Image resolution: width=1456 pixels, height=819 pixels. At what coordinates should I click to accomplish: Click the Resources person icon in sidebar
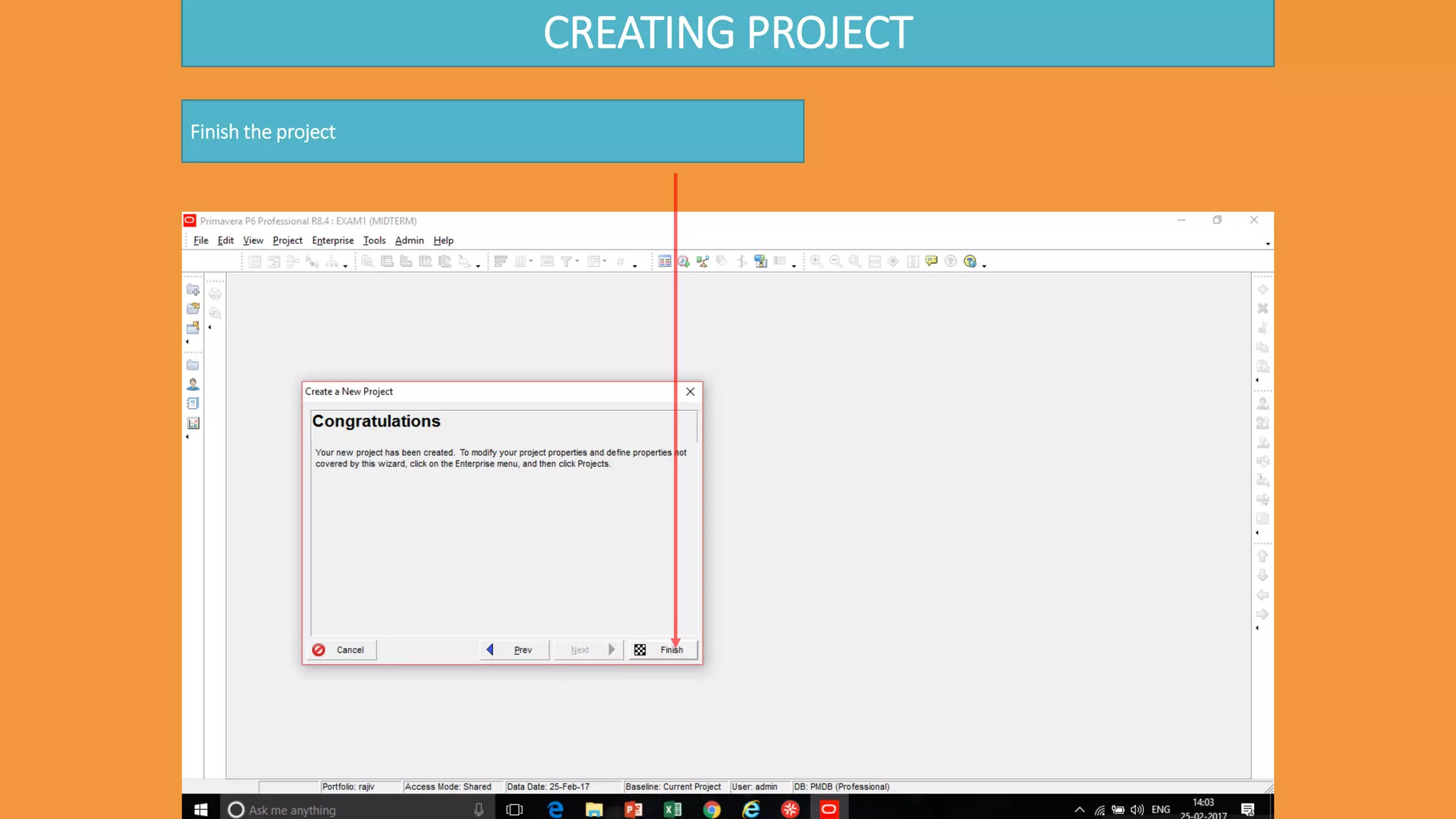[x=193, y=385]
